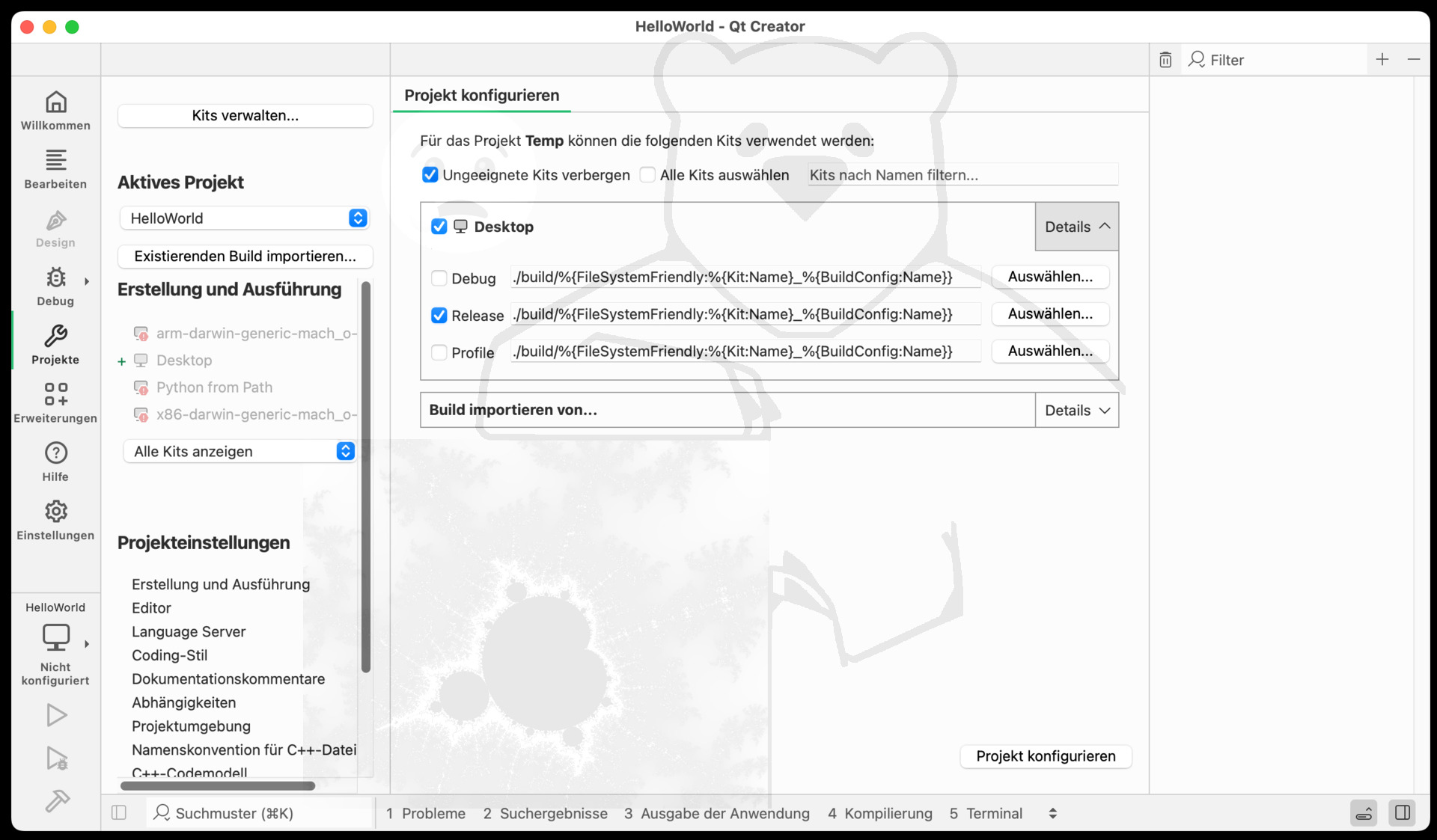The width and height of the screenshot is (1437, 840).
Task: Click the Projekt konfigurieren button
Action: 1046,756
